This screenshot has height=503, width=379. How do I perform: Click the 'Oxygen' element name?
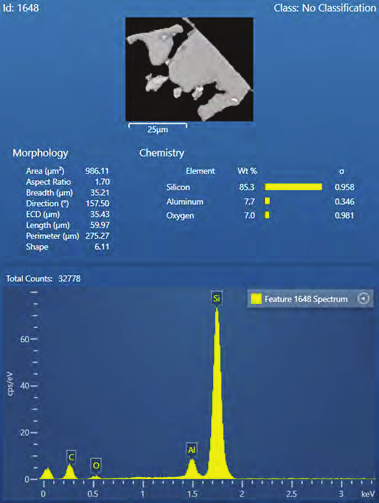click(180, 216)
